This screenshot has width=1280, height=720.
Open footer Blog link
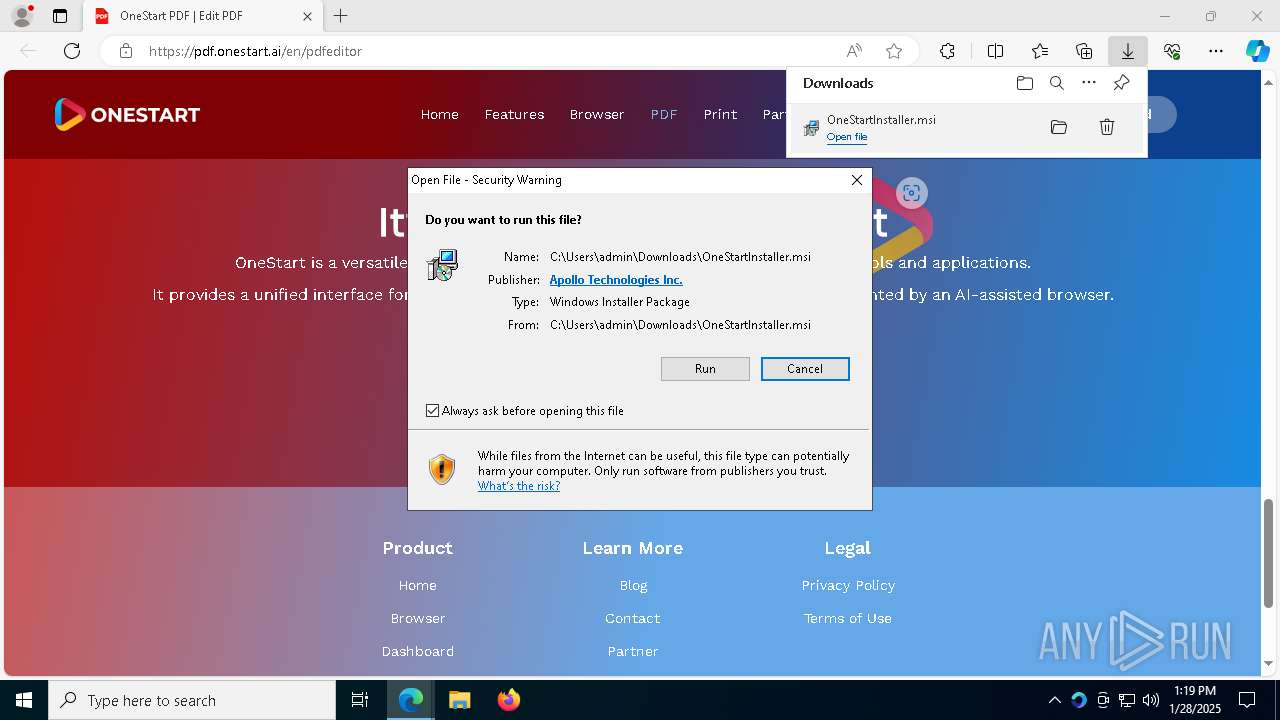click(633, 585)
